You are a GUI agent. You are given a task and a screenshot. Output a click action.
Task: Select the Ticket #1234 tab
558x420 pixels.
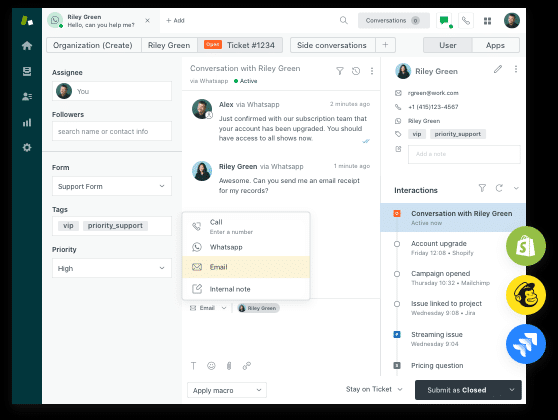[240, 45]
